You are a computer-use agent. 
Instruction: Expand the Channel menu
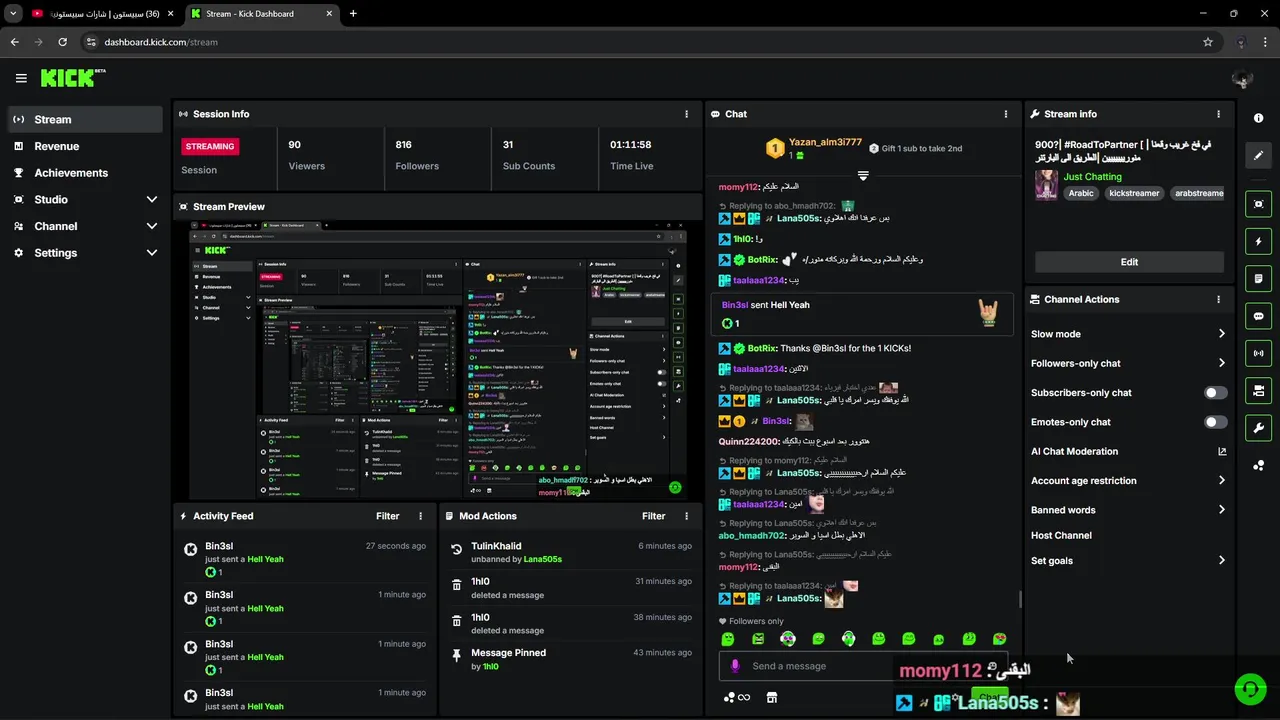coord(84,226)
